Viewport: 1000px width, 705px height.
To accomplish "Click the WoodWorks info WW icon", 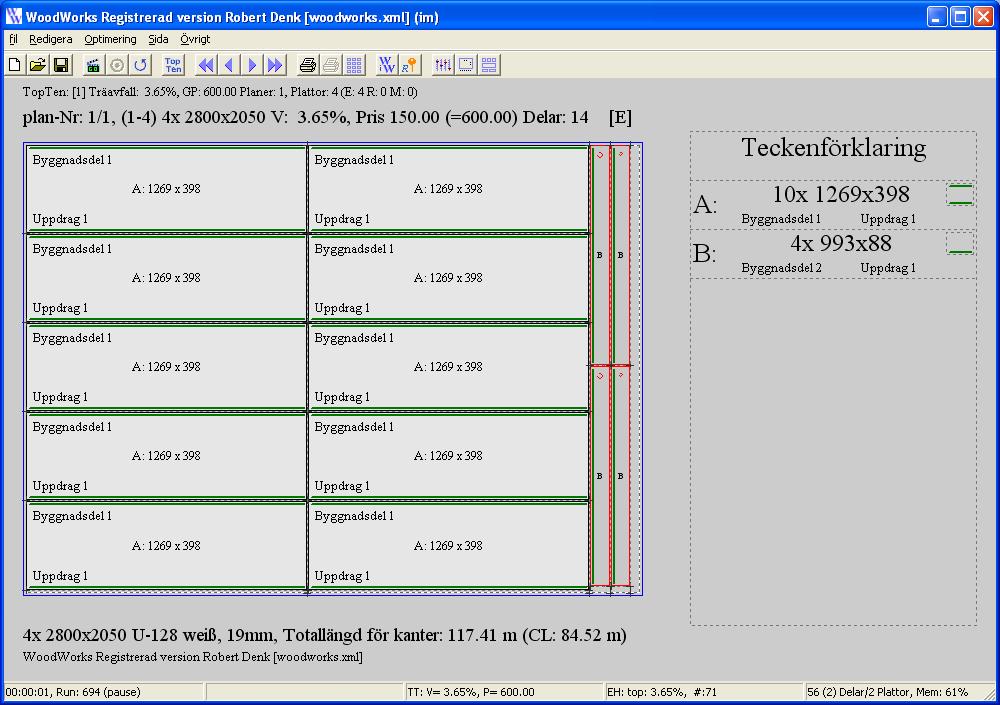I will 386,64.
